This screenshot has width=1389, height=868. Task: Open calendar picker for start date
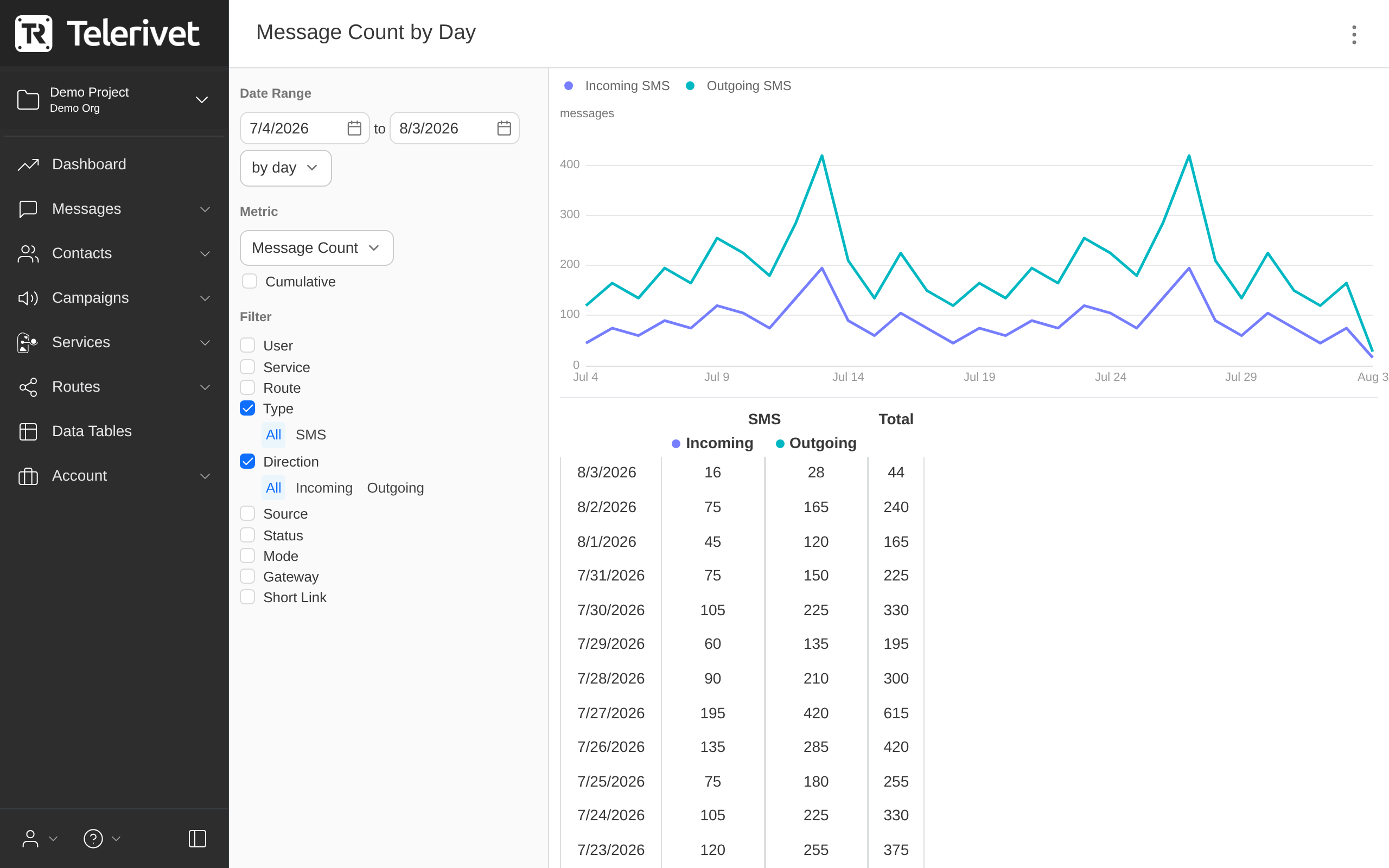point(355,128)
